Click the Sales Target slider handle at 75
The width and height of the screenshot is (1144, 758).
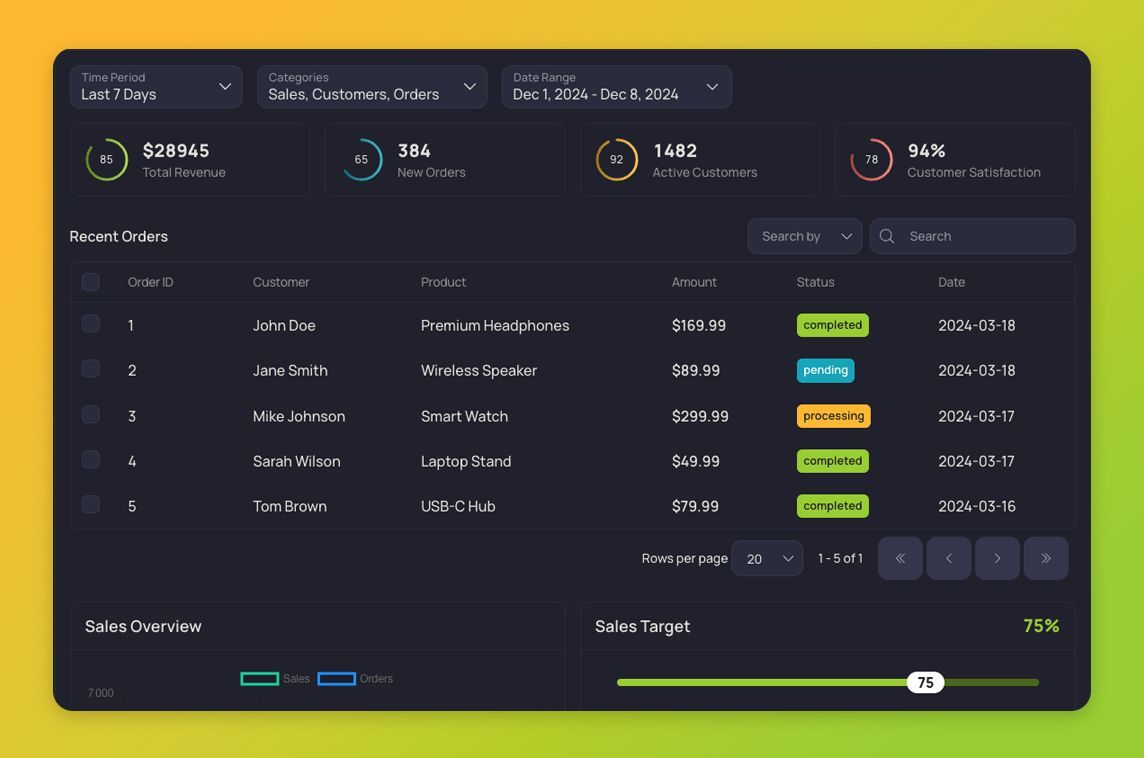925,682
